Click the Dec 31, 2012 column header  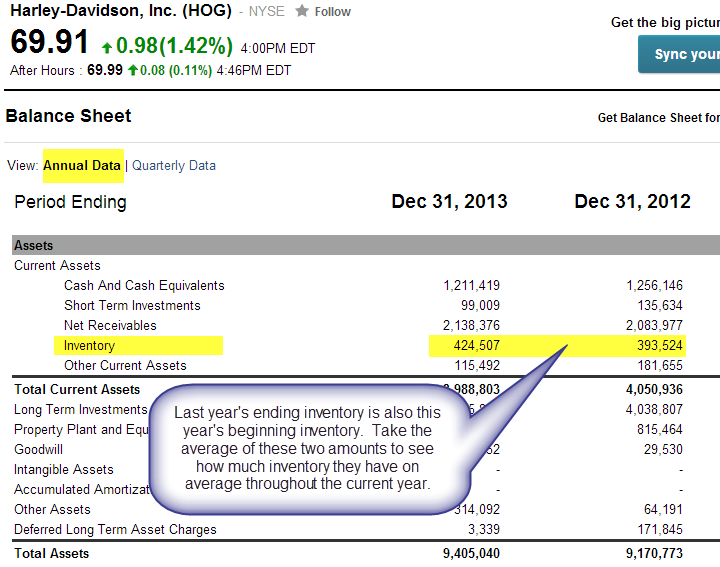pos(632,202)
